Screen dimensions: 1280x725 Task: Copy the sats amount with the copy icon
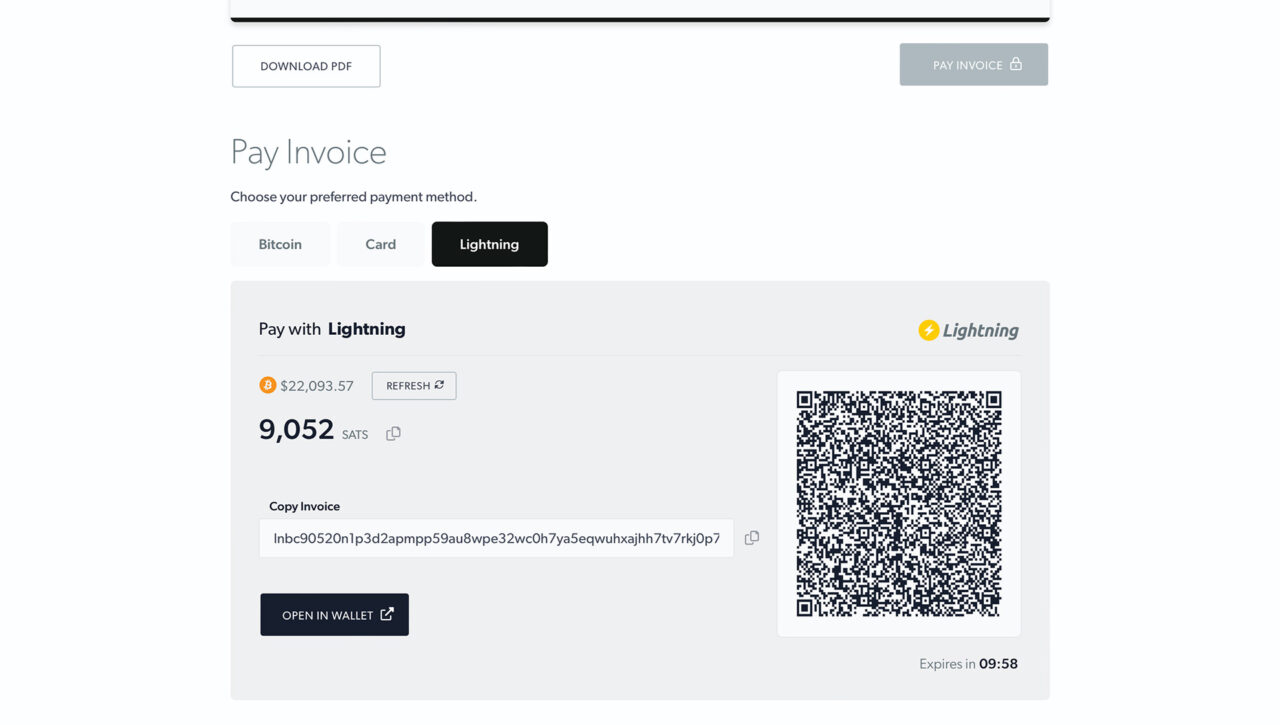pyautogui.click(x=393, y=433)
